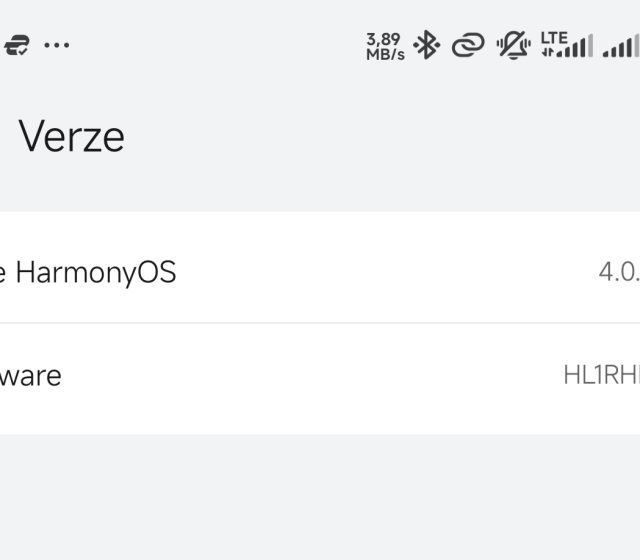Tap blank middle space of HarmonyOS row

point(380,271)
